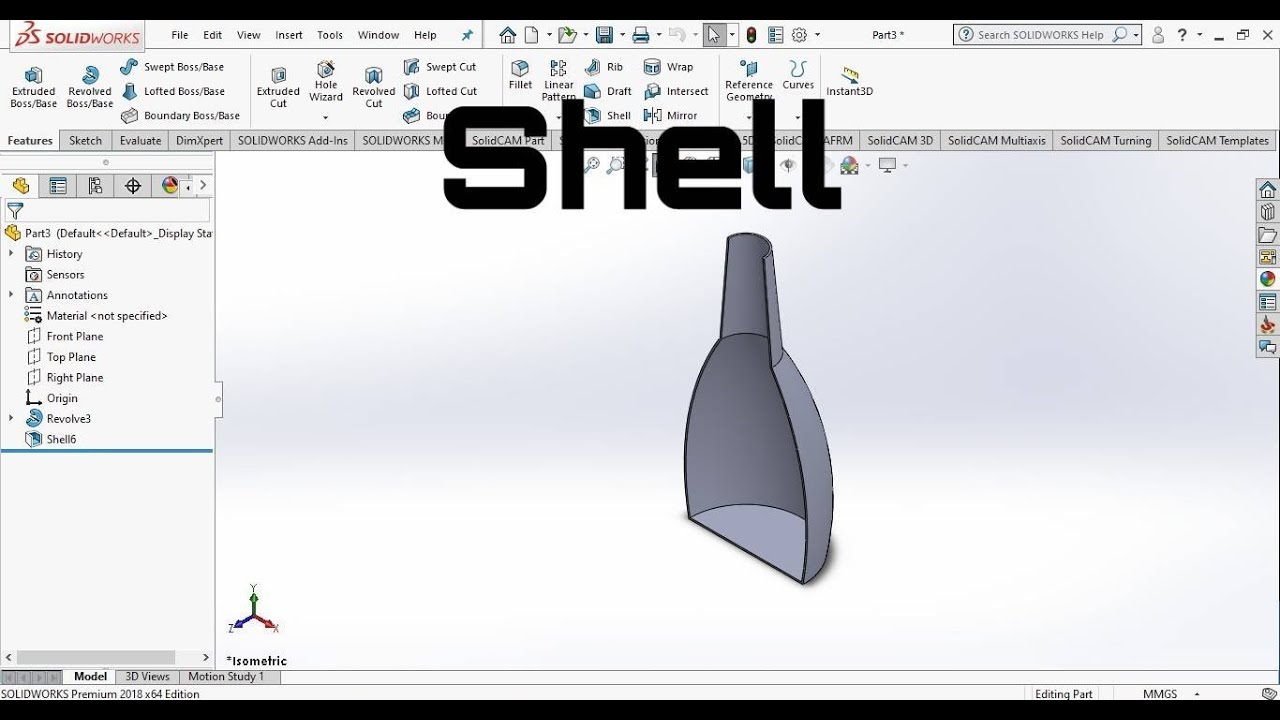The image size is (1280, 720).
Task: Open the PropertyManager tab
Action: point(58,186)
